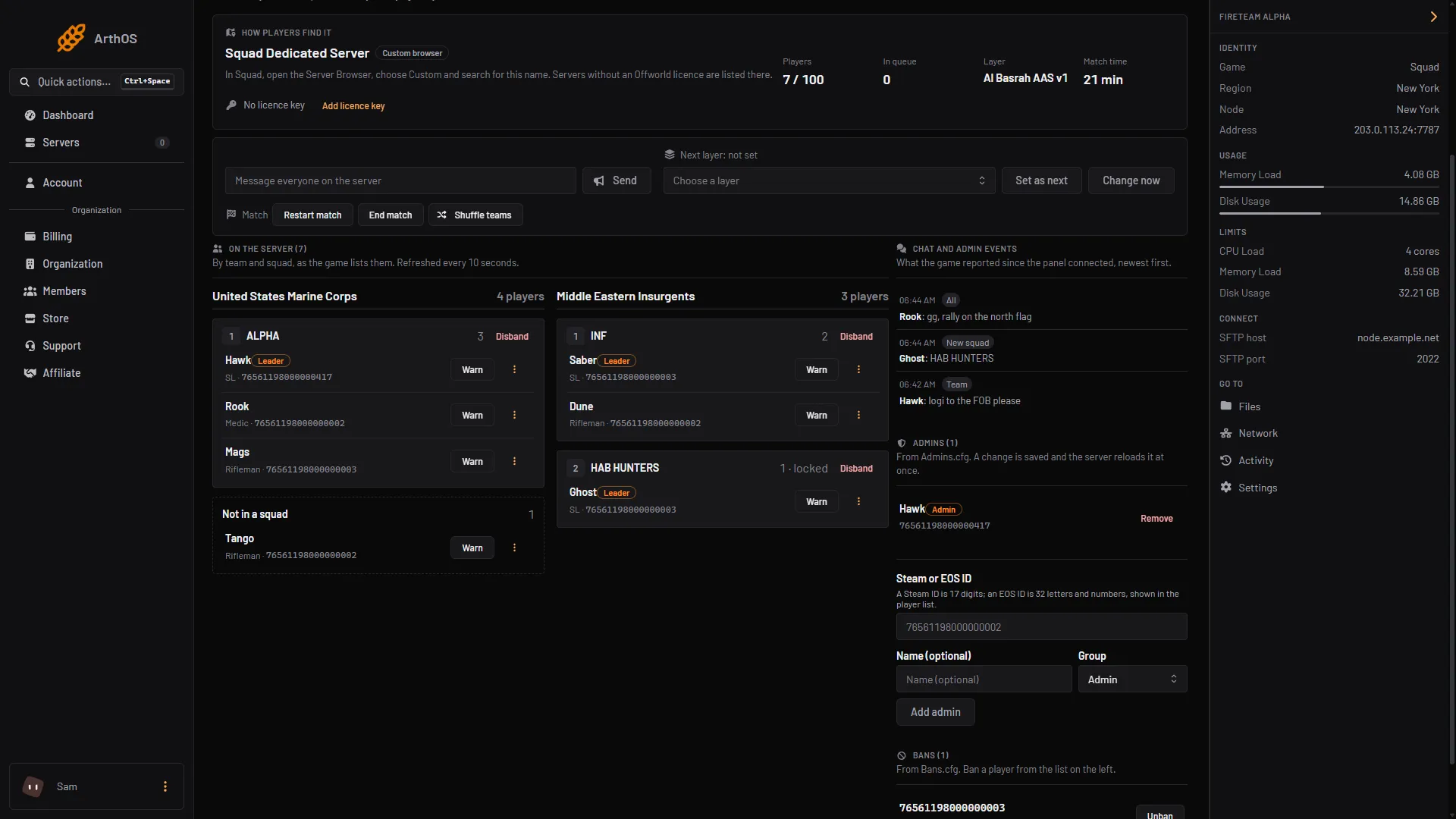
Task: Open Activity history in Go To section
Action: 1247,460
